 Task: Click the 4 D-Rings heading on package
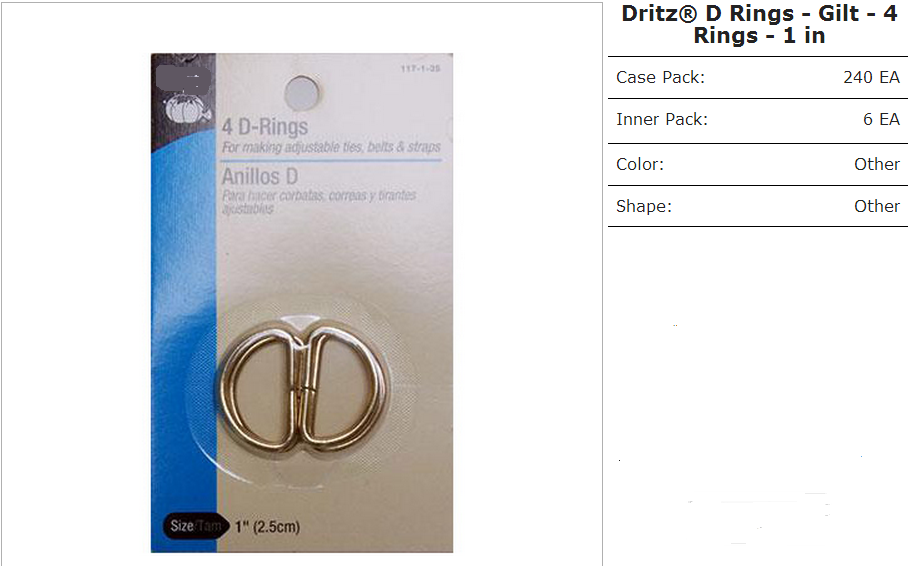point(265,126)
